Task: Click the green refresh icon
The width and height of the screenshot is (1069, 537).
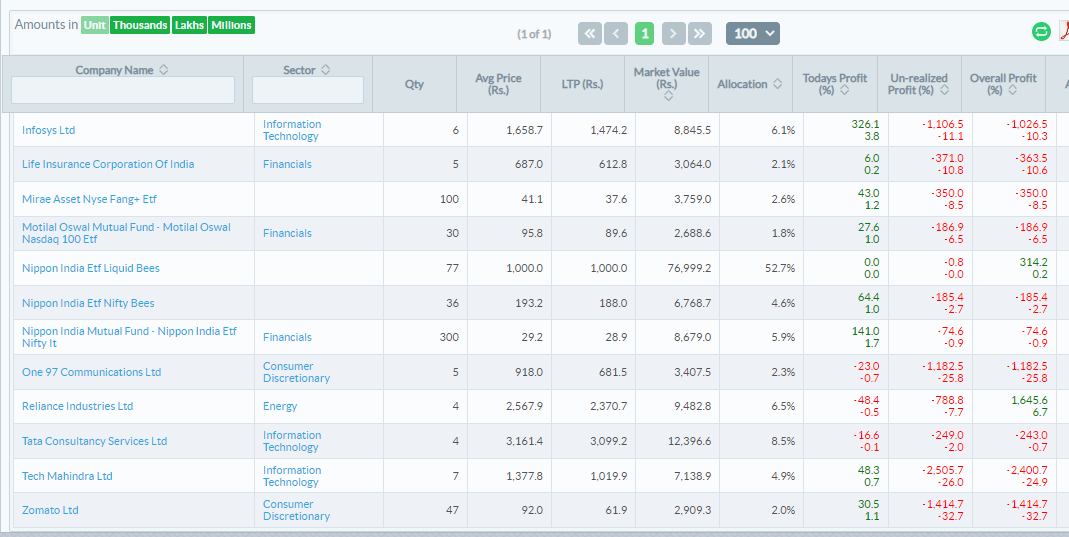Action: coord(1041,31)
